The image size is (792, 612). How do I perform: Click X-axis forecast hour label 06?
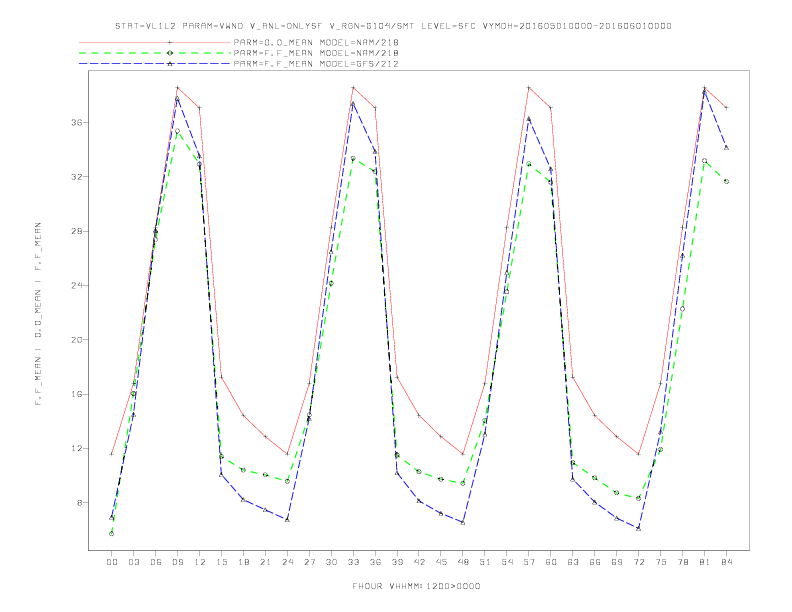tap(156, 562)
